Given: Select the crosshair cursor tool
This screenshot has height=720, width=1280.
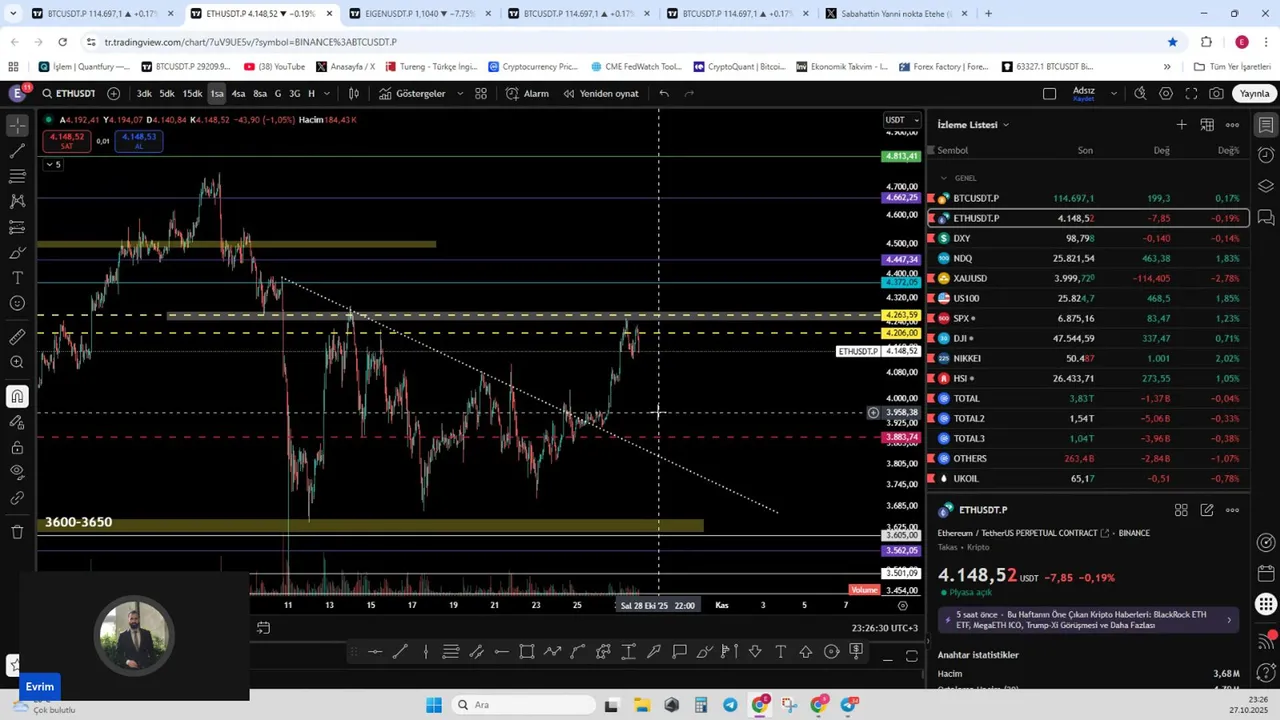Looking at the screenshot, I should pos(17,125).
